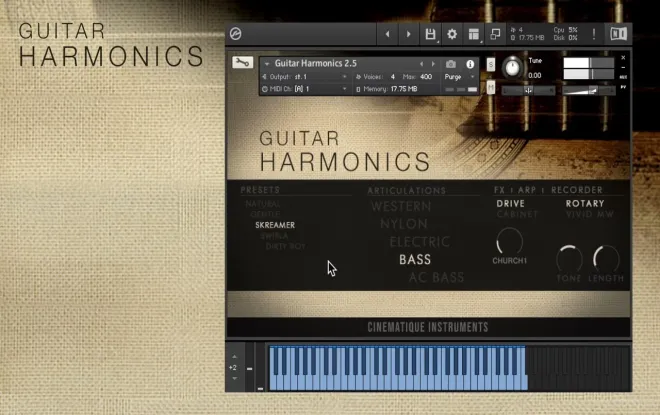The width and height of the screenshot is (660, 415).
Task: Toggle the CABINET effect
Action: (517, 215)
